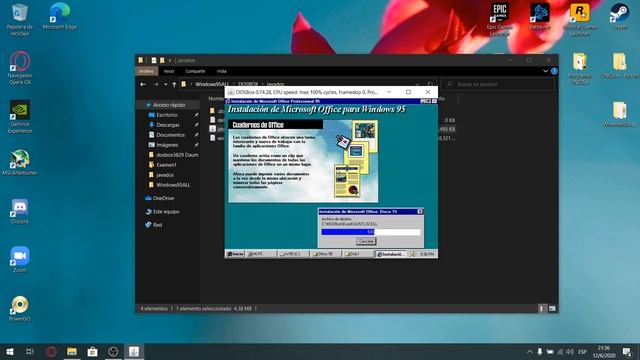
Task: Select Red in navigation pane
Action: (157, 225)
